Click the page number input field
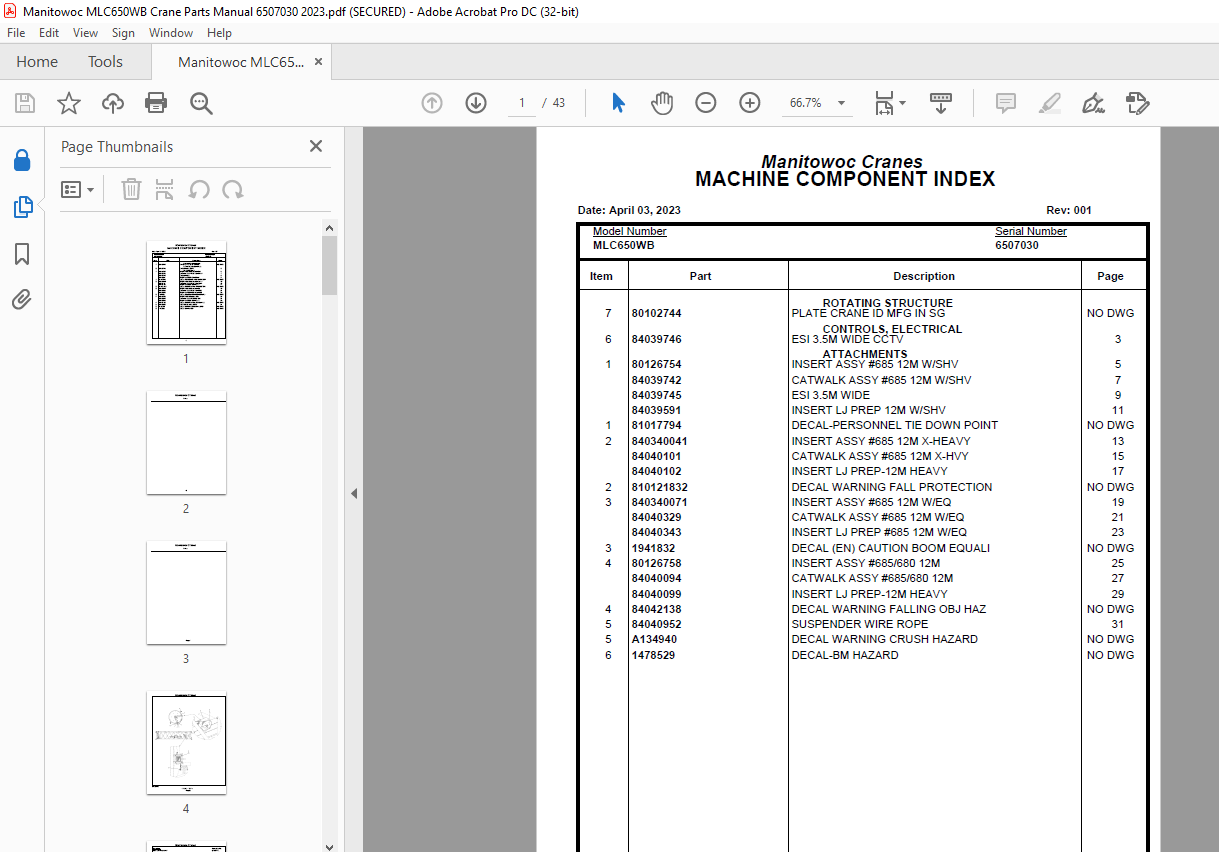The image size is (1219, 852). coord(522,103)
